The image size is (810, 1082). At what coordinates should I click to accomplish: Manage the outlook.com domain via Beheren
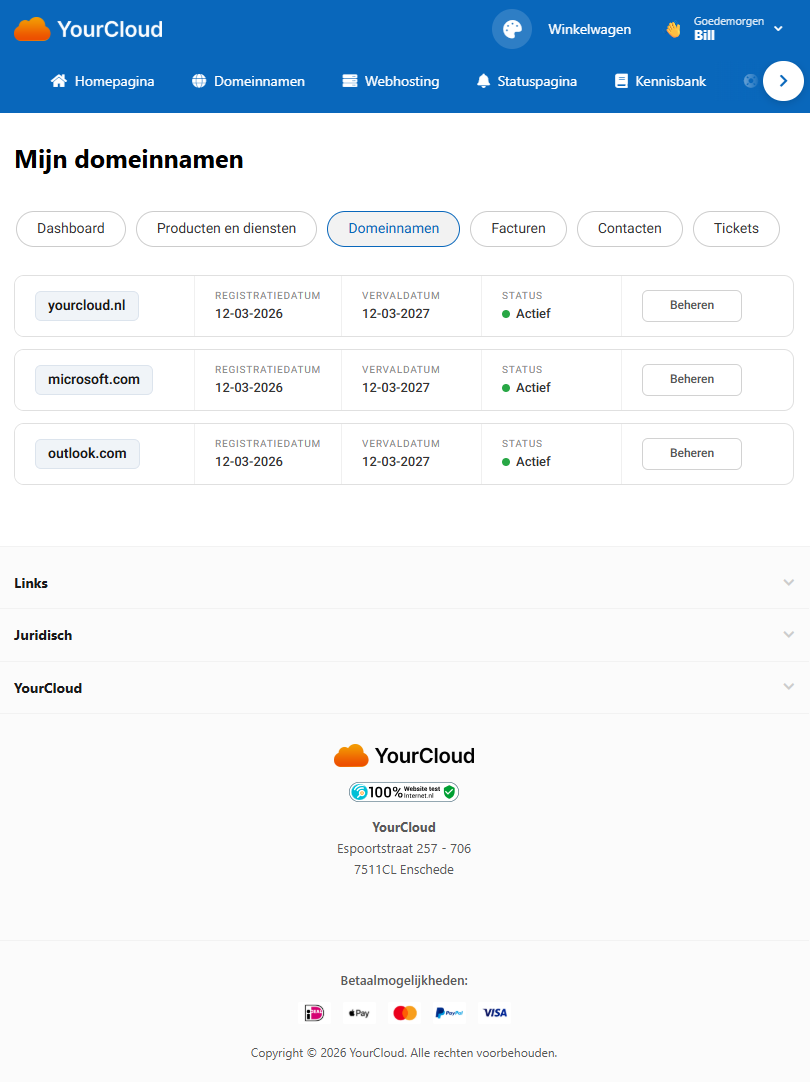click(691, 454)
